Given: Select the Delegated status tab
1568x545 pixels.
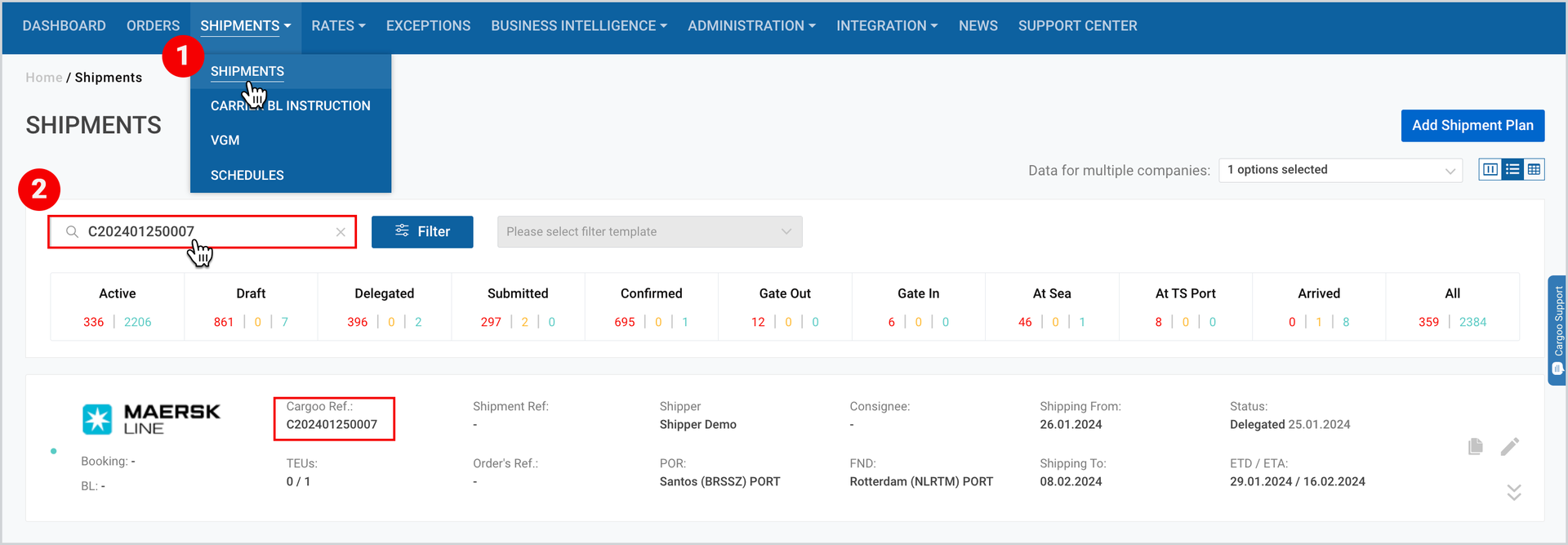Looking at the screenshot, I should [384, 306].
